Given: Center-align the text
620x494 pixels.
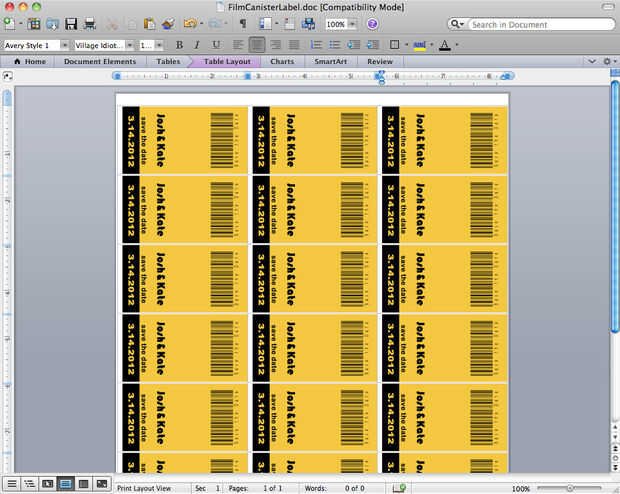Looking at the screenshot, I should coord(257,45).
